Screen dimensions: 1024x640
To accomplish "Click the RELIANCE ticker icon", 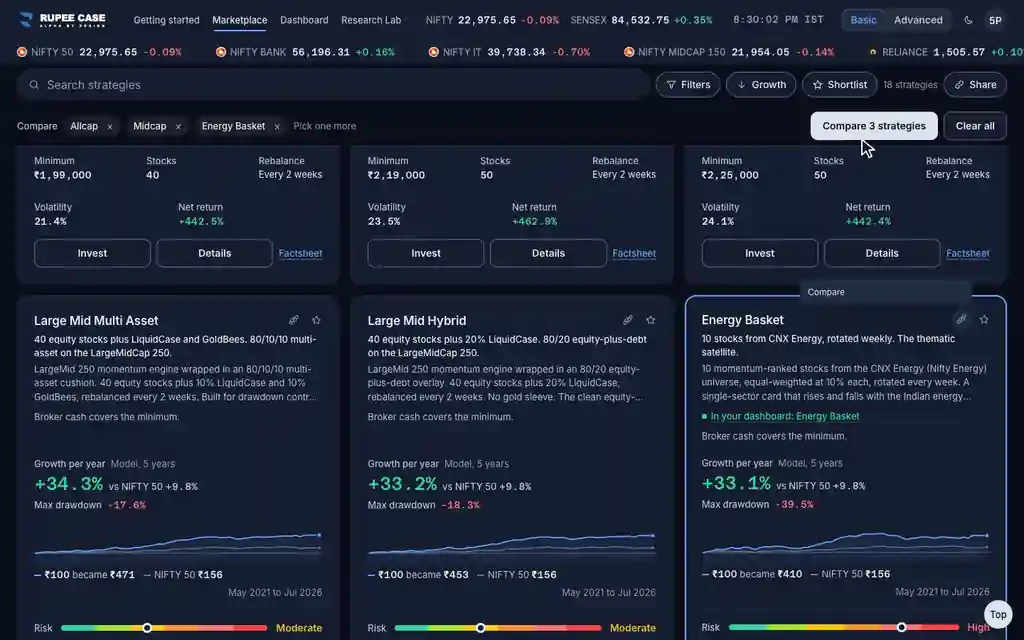I will coord(873,52).
